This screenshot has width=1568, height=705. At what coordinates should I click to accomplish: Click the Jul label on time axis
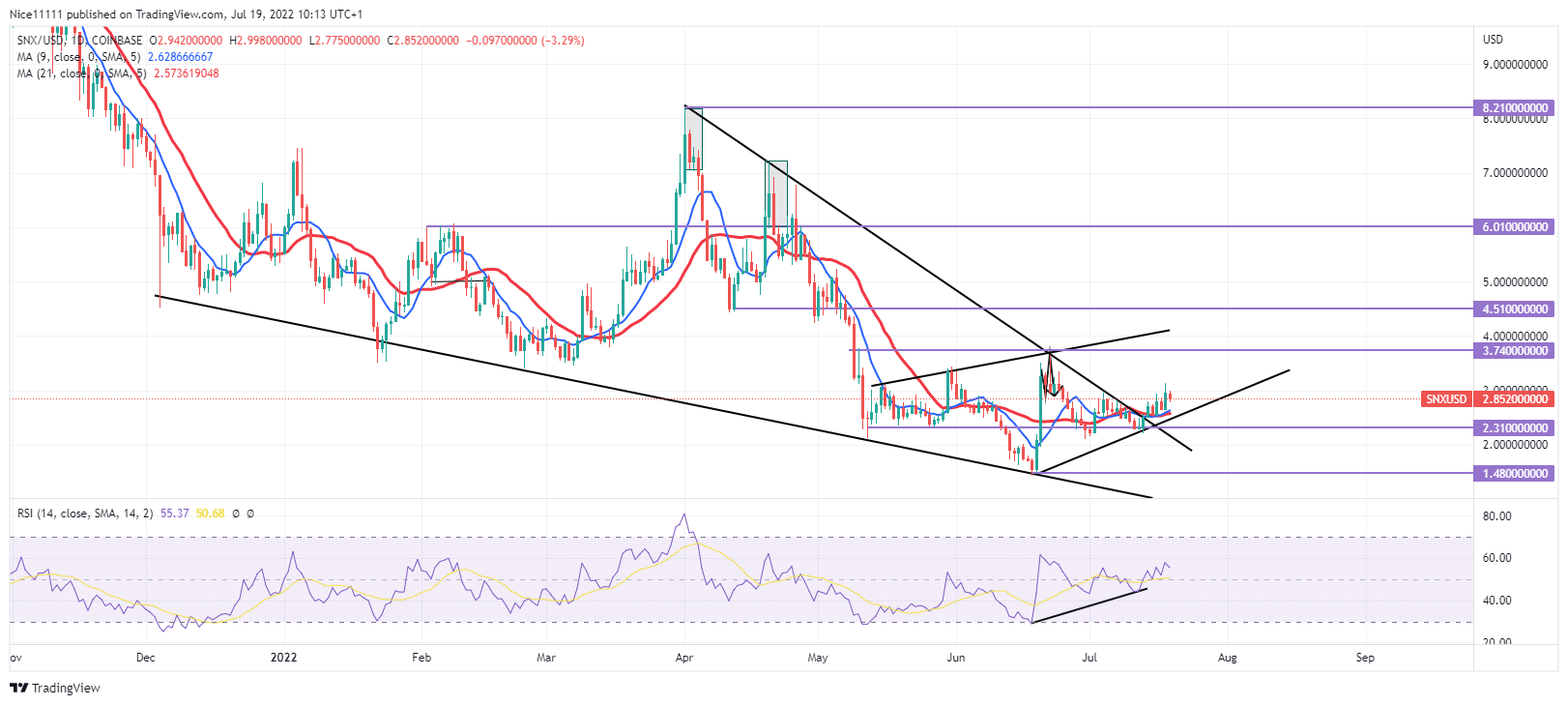click(1089, 658)
